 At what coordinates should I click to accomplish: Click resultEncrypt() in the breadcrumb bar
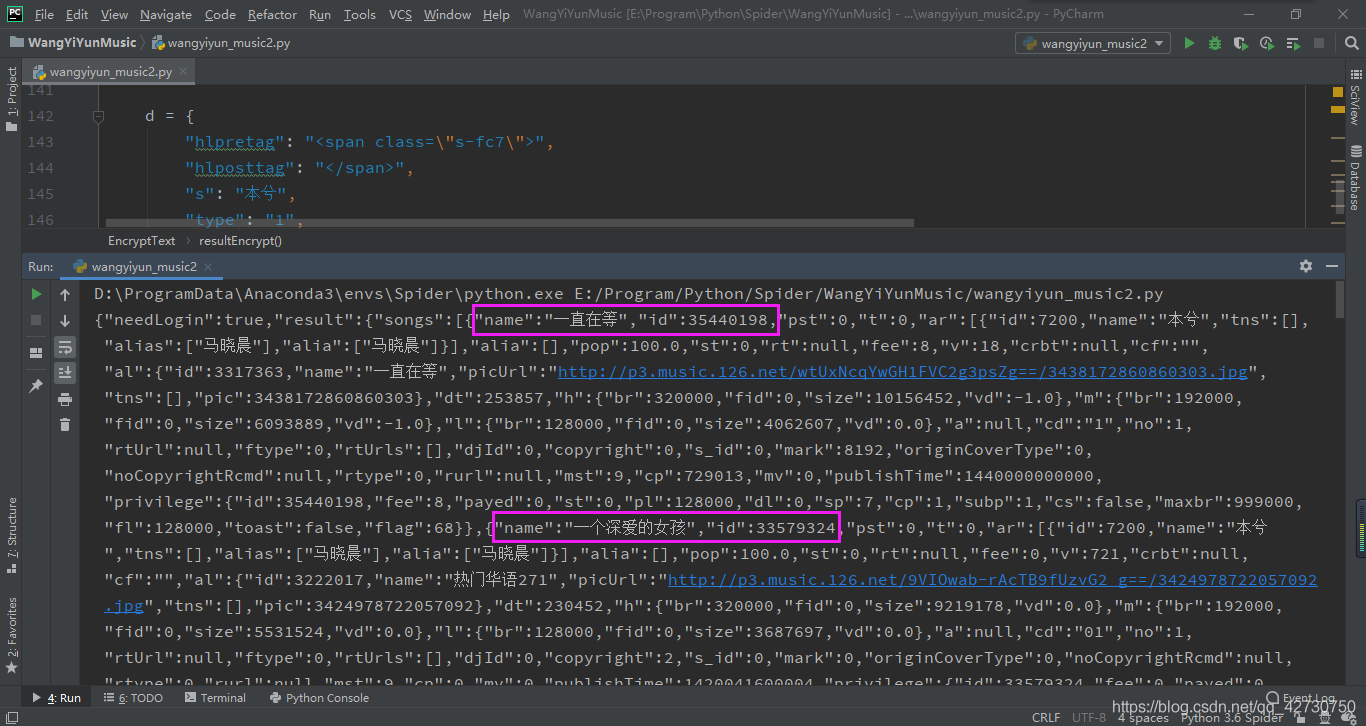point(240,240)
